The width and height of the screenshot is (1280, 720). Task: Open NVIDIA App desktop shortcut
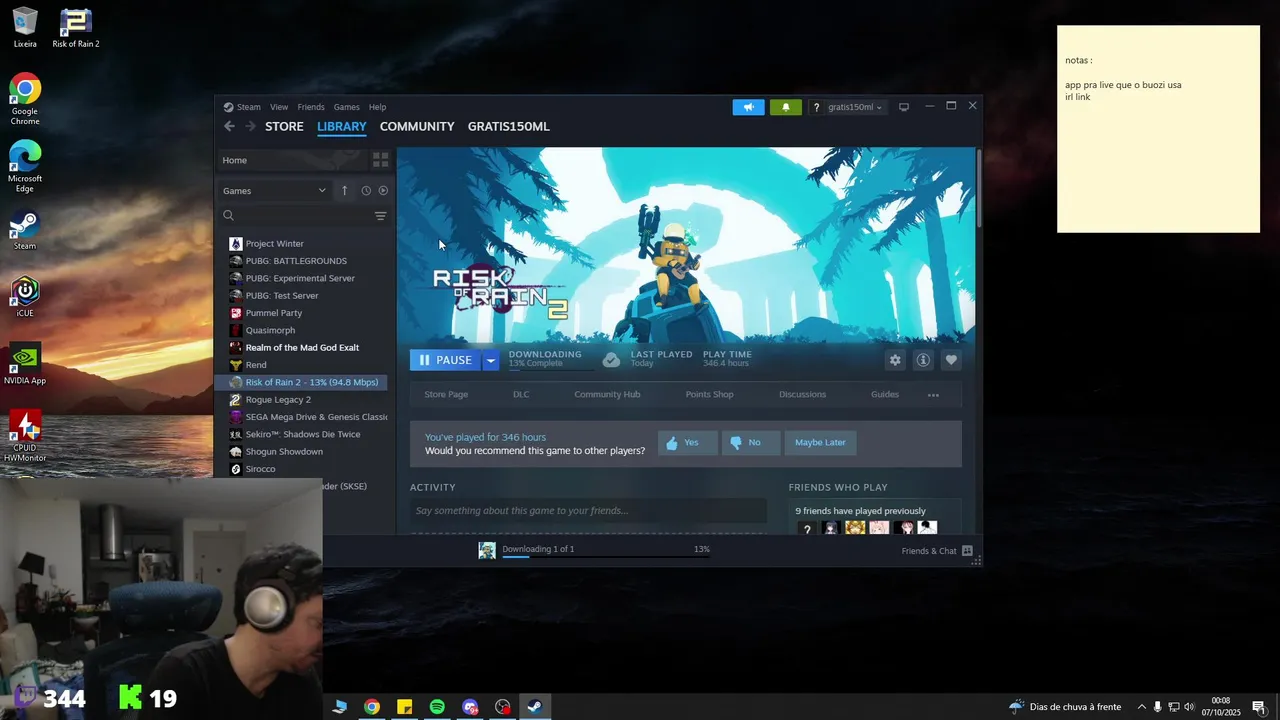(x=25, y=364)
